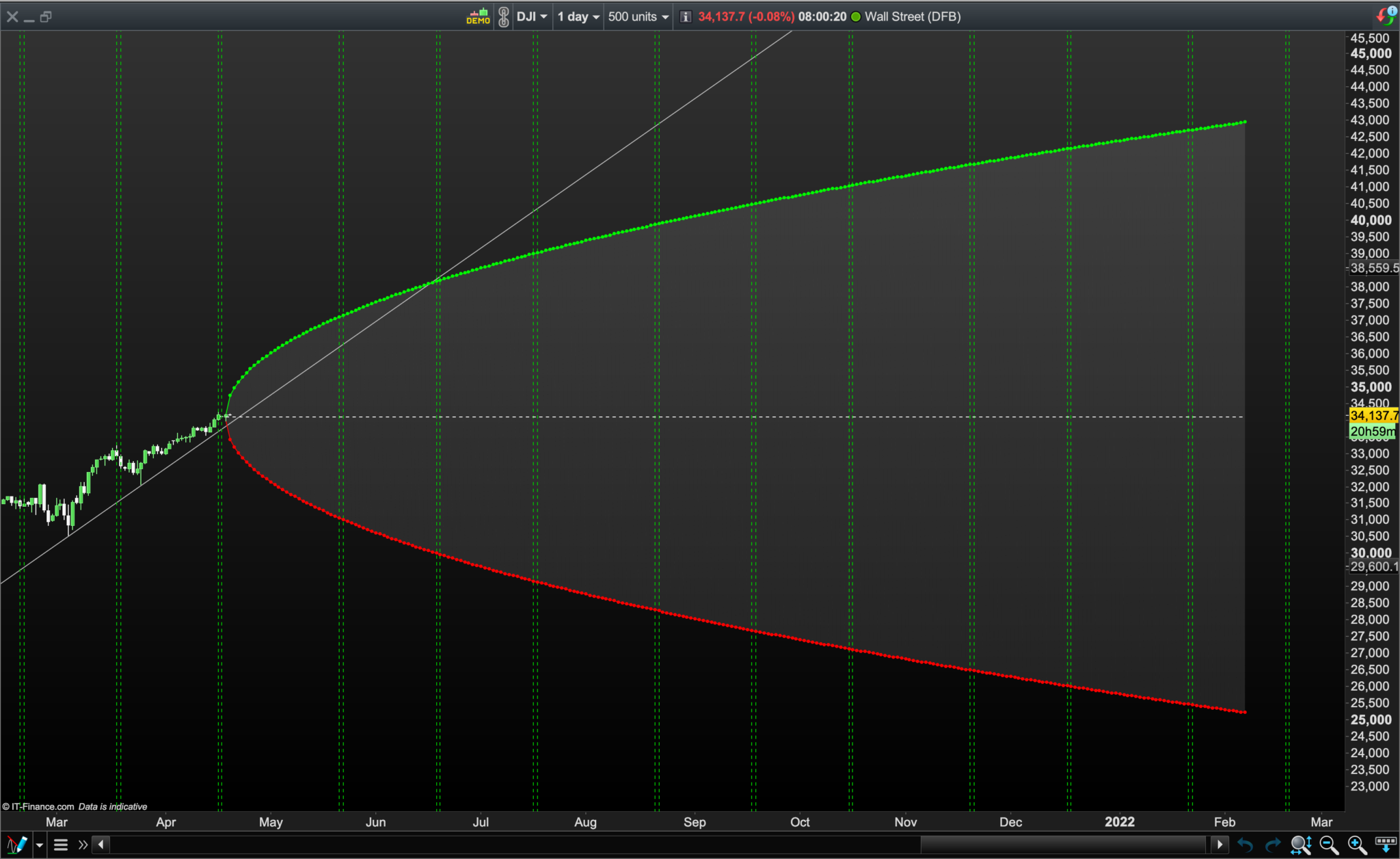Screen dimensions: 1400x859
Task: Open the DJI instrument dropdown
Action: [532, 16]
